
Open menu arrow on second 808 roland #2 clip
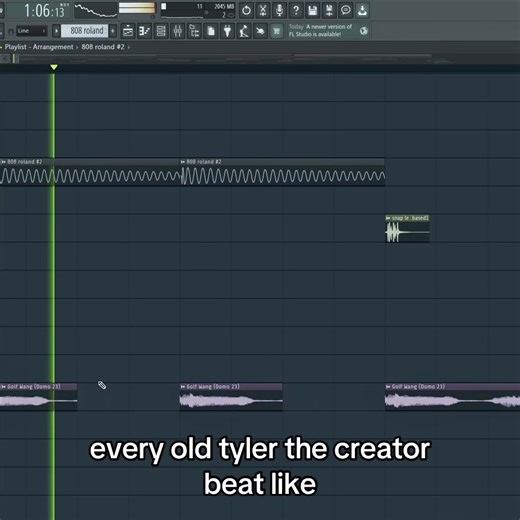coord(183,162)
